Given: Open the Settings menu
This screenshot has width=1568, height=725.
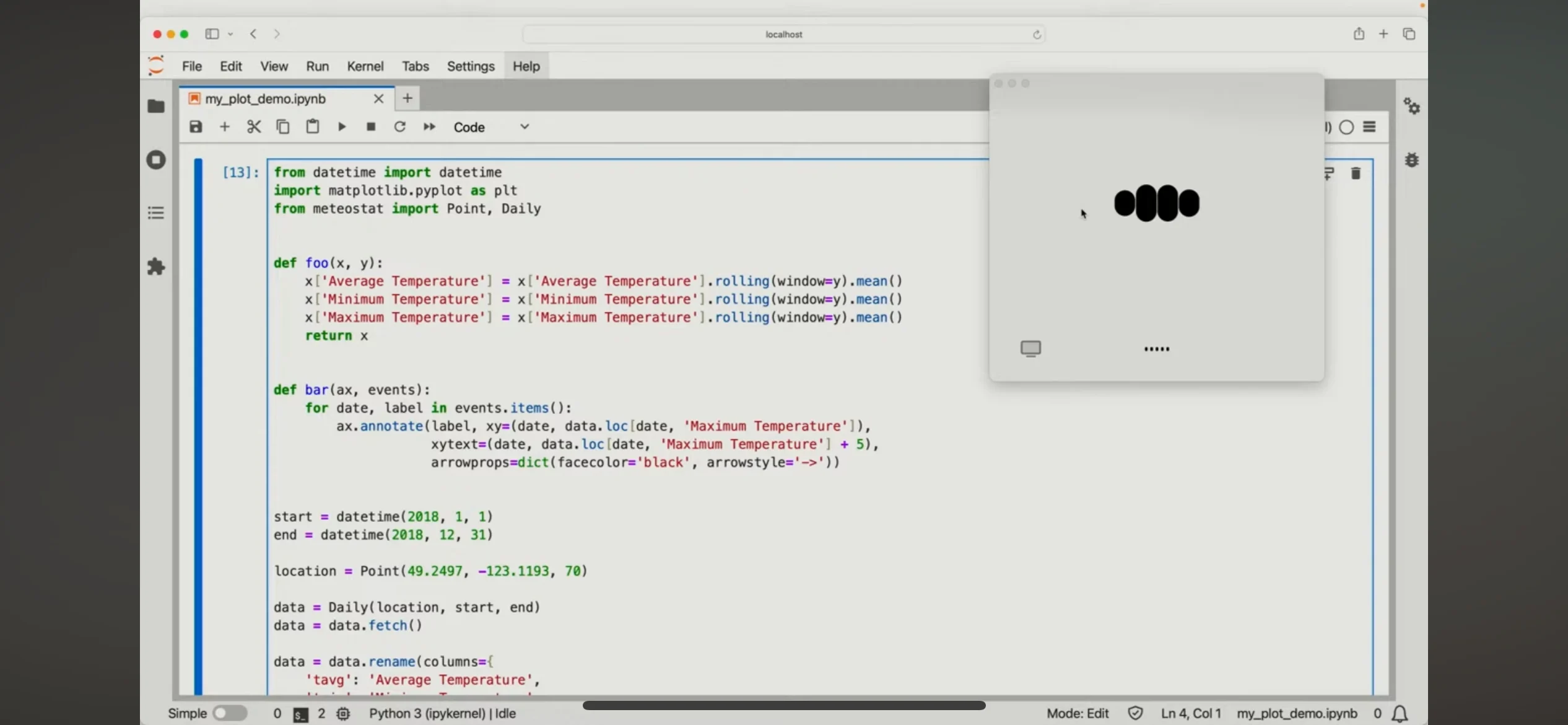Looking at the screenshot, I should pyautogui.click(x=471, y=66).
